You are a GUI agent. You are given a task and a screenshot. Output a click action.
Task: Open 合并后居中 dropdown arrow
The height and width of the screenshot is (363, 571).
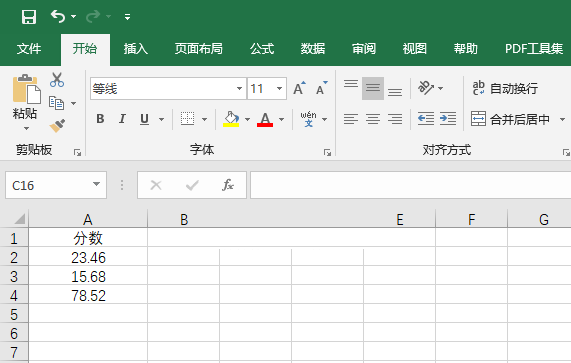point(562,119)
